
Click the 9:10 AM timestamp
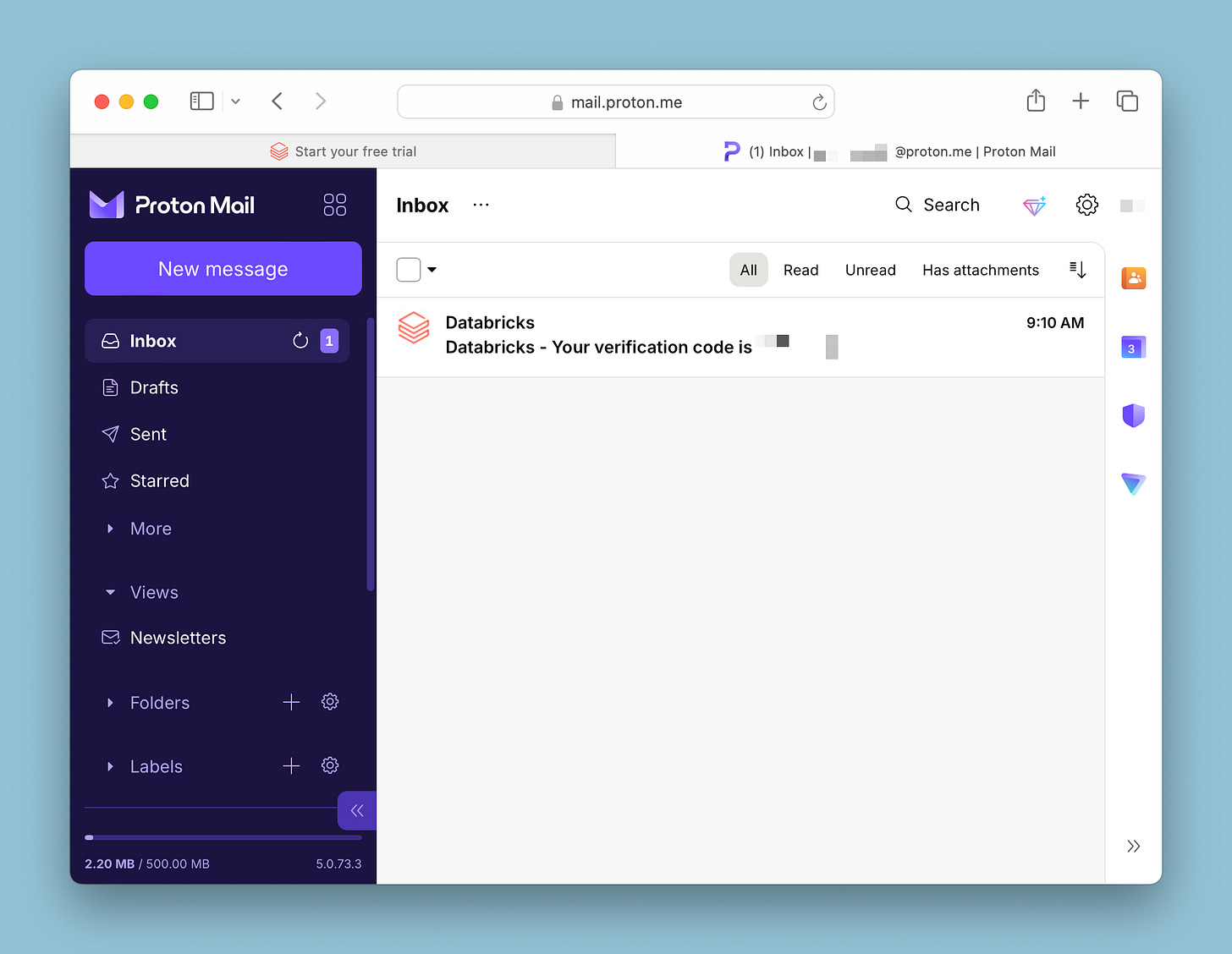click(1055, 322)
